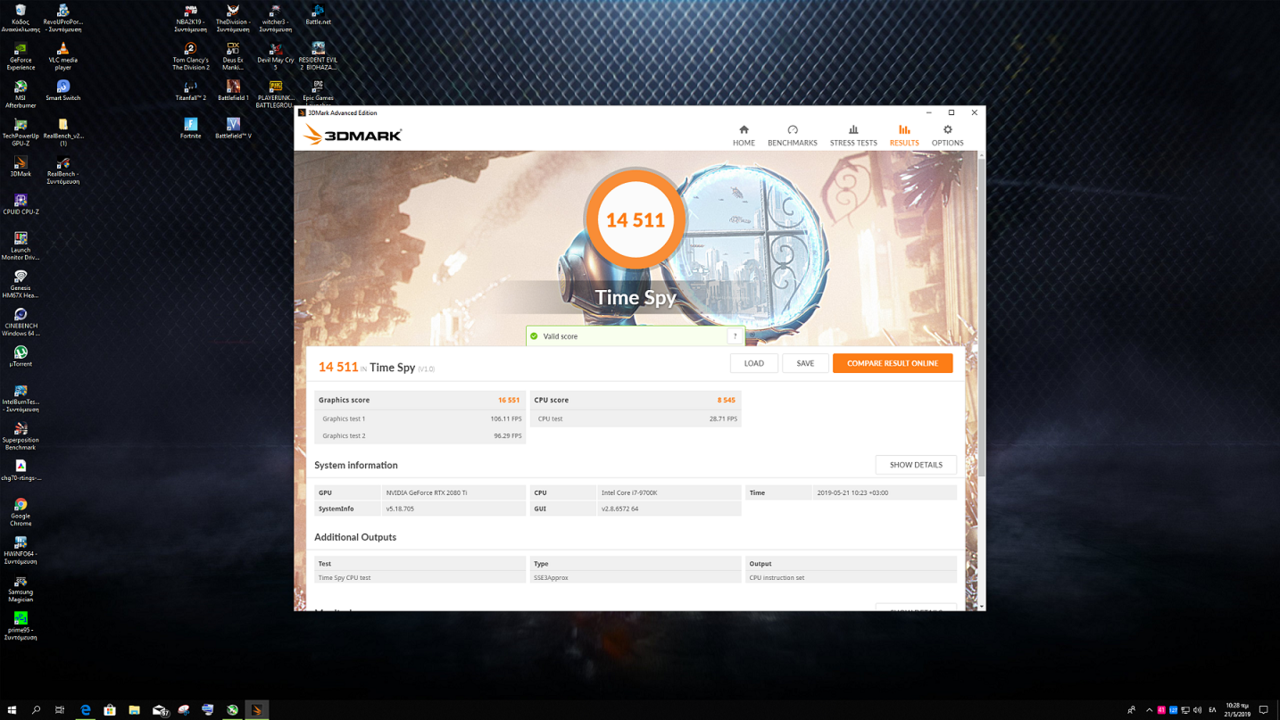Select the RESULTS tab
Image resolution: width=1280 pixels, height=720 pixels.
(904, 136)
